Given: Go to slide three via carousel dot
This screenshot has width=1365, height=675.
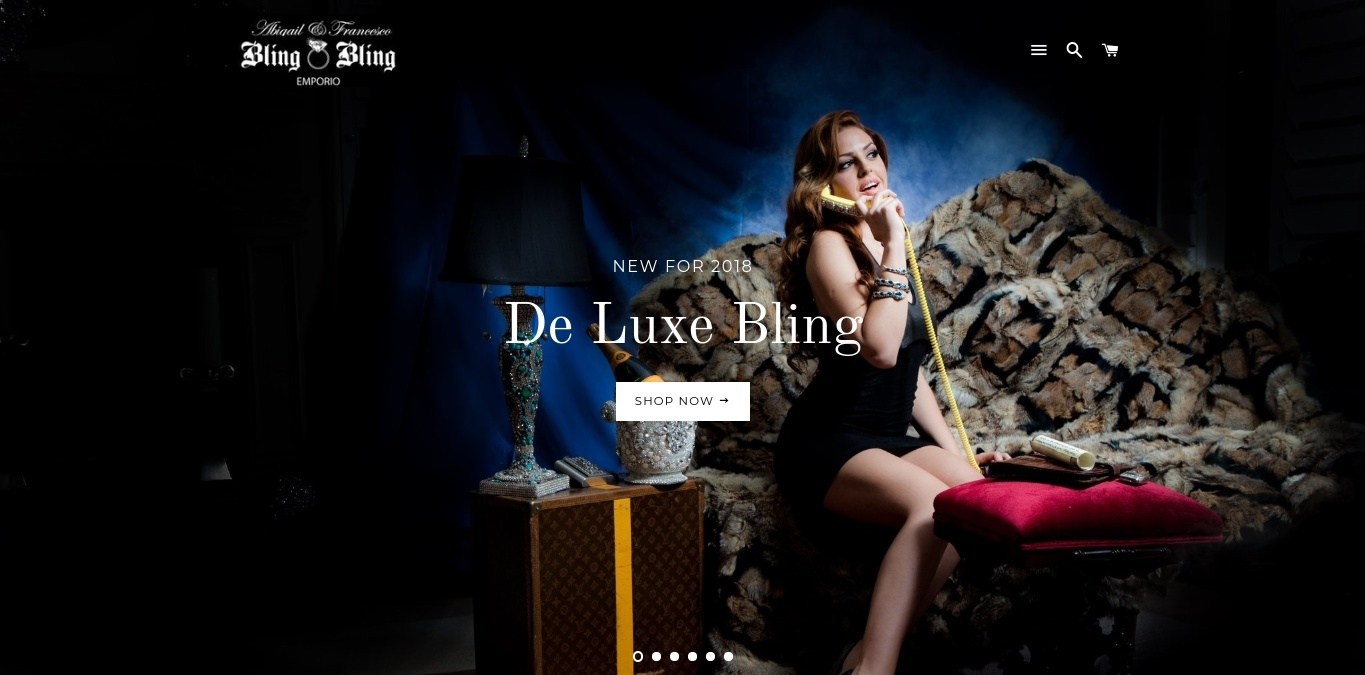Looking at the screenshot, I should 674,657.
